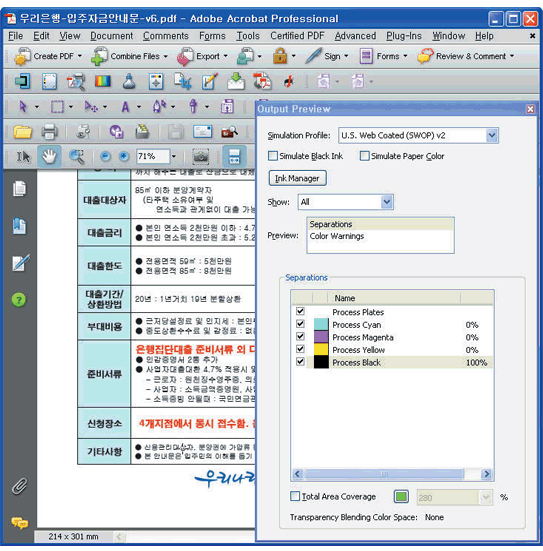Click the zoom in plus button
Viewport: 543px width, 551px height.
click(x=123, y=156)
